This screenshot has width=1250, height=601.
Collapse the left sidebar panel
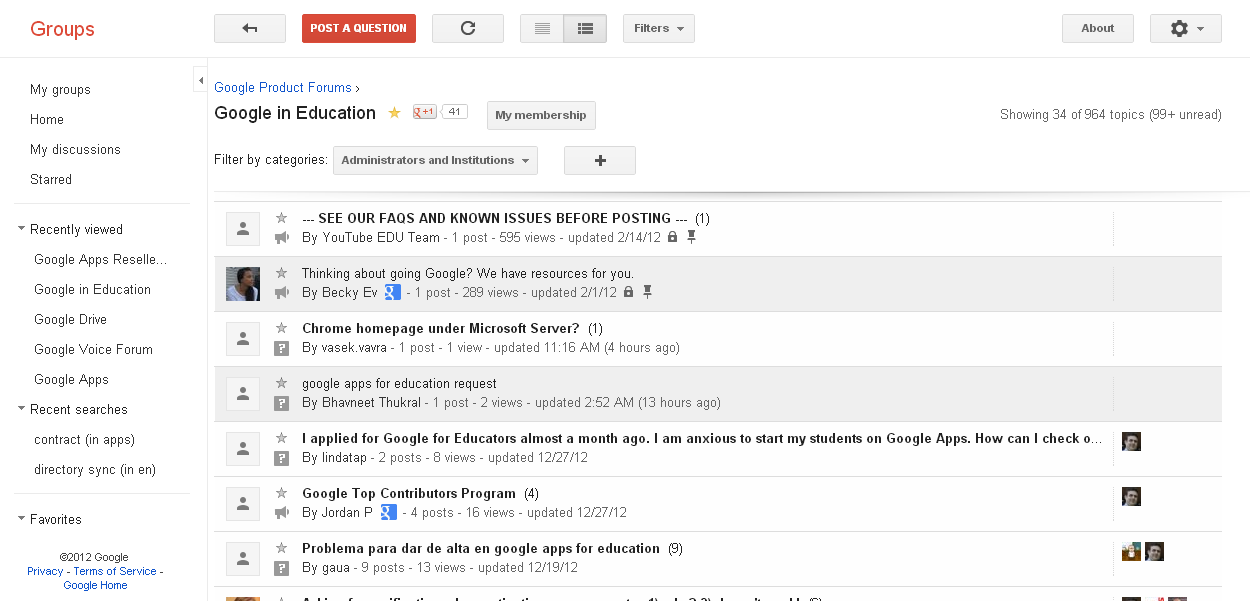click(201, 79)
